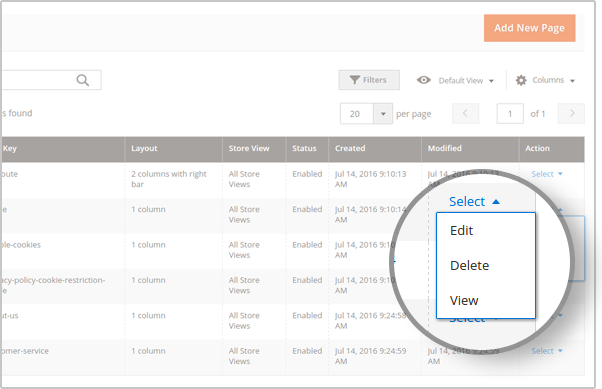Click the Key column header
Screen dimensions: 602x389
click(63, 149)
